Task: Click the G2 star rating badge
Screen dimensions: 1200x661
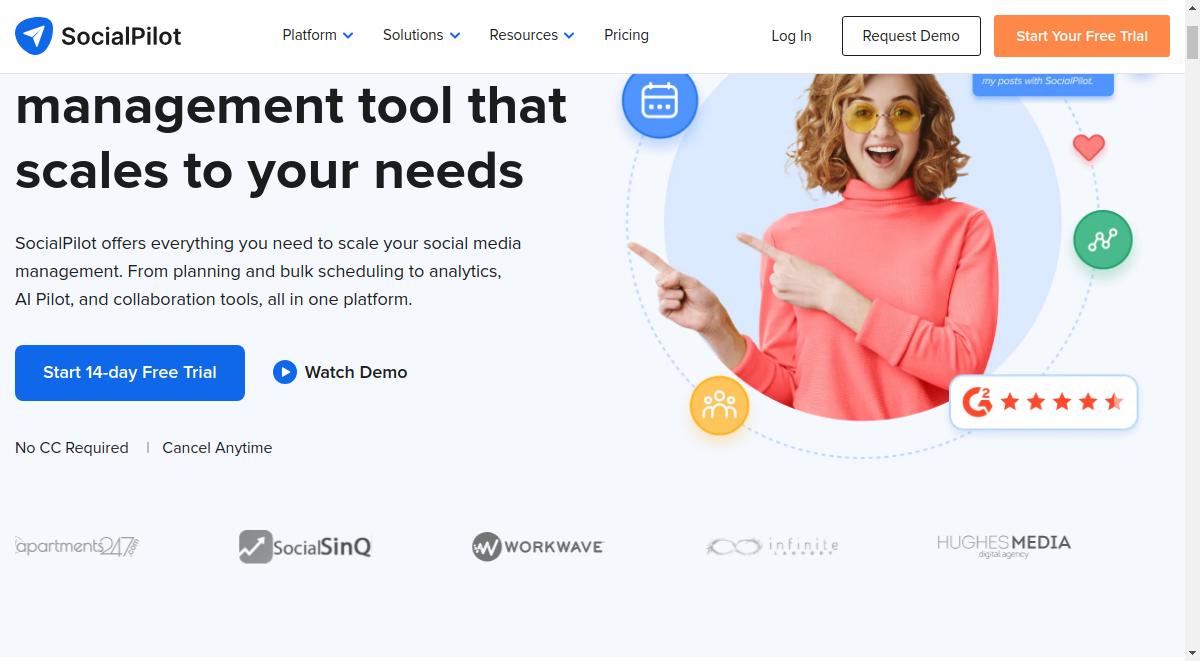Action: (1043, 402)
